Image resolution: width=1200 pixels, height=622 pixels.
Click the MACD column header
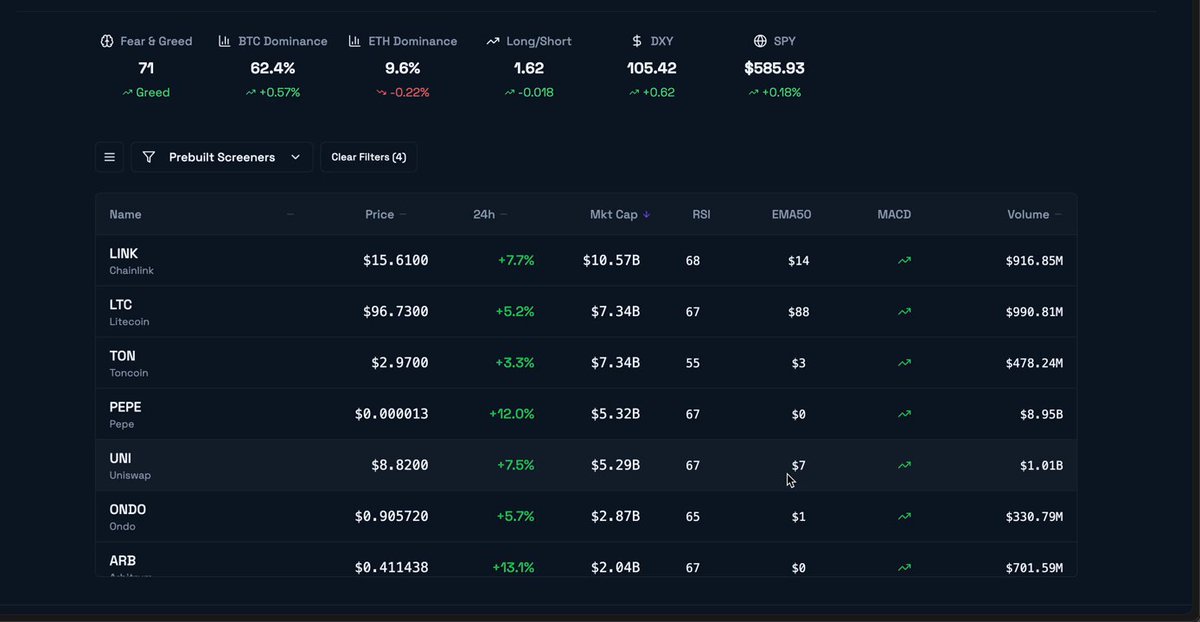[x=894, y=214]
